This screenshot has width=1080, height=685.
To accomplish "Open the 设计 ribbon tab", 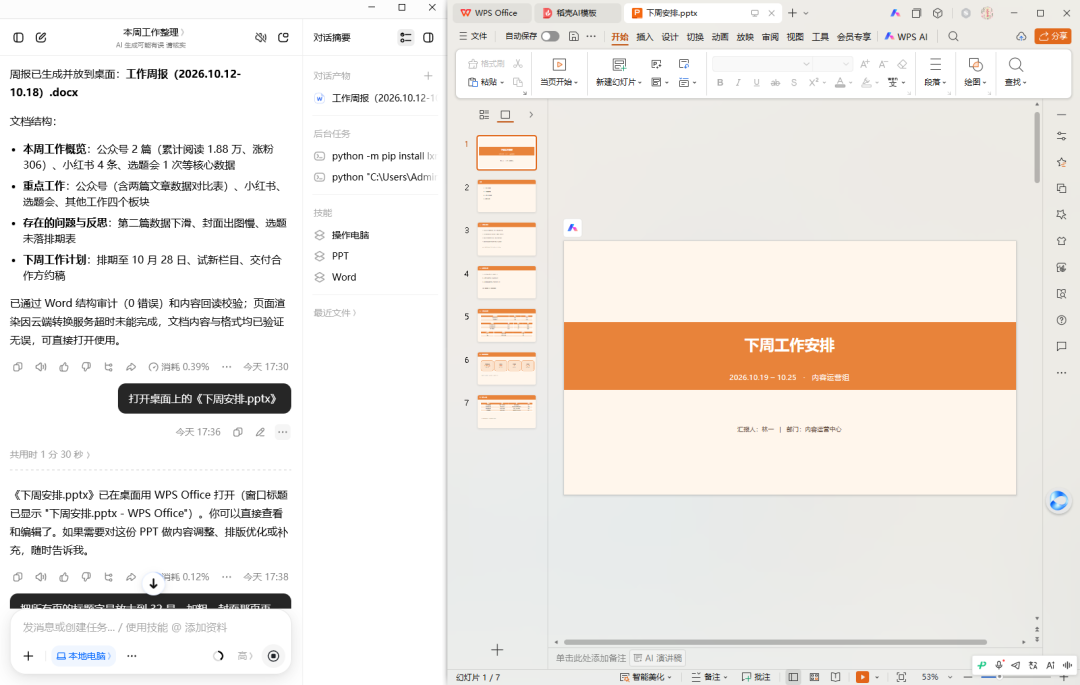I will 669,37.
